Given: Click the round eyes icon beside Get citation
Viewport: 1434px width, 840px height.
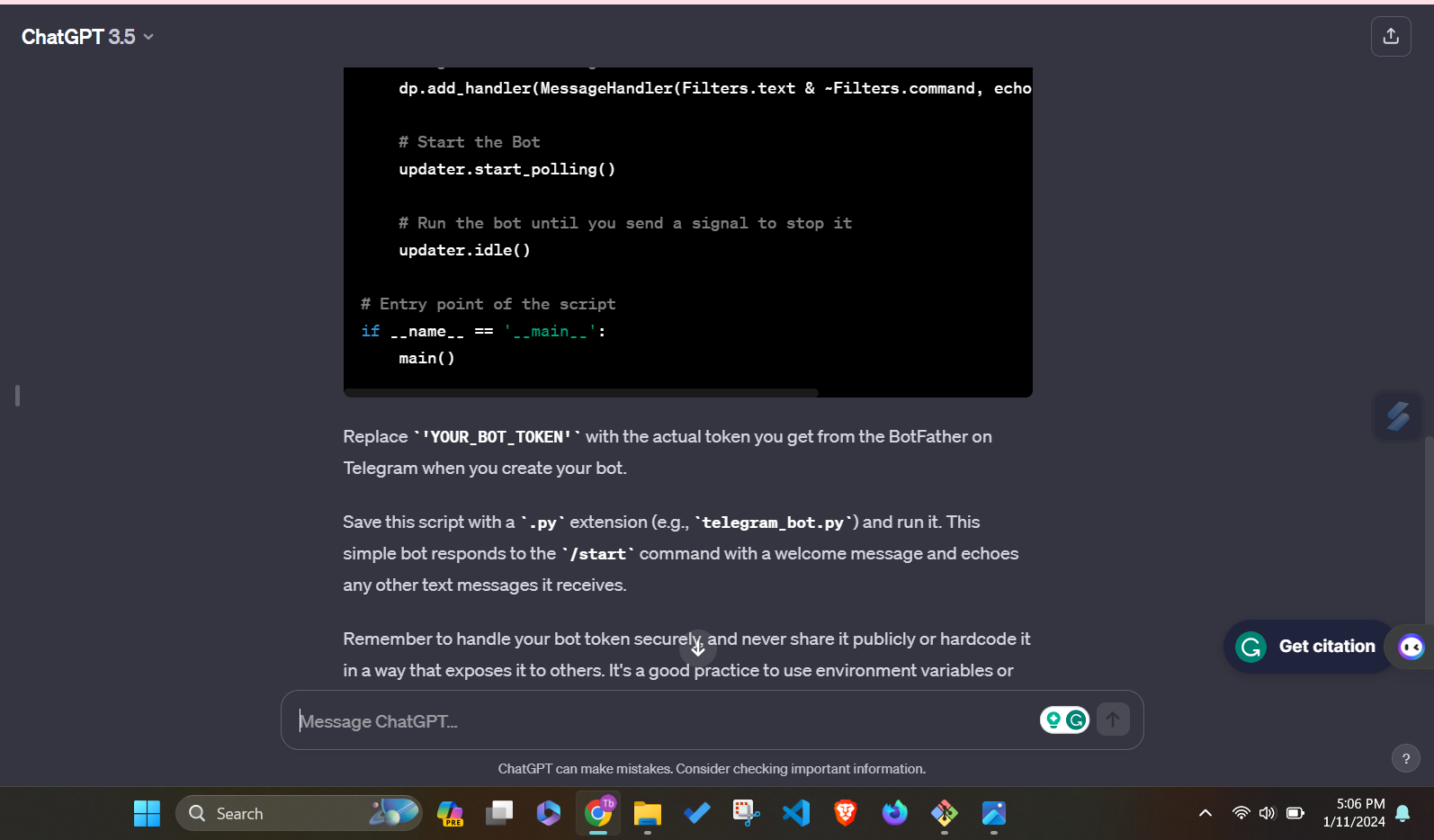Looking at the screenshot, I should (1412, 646).
